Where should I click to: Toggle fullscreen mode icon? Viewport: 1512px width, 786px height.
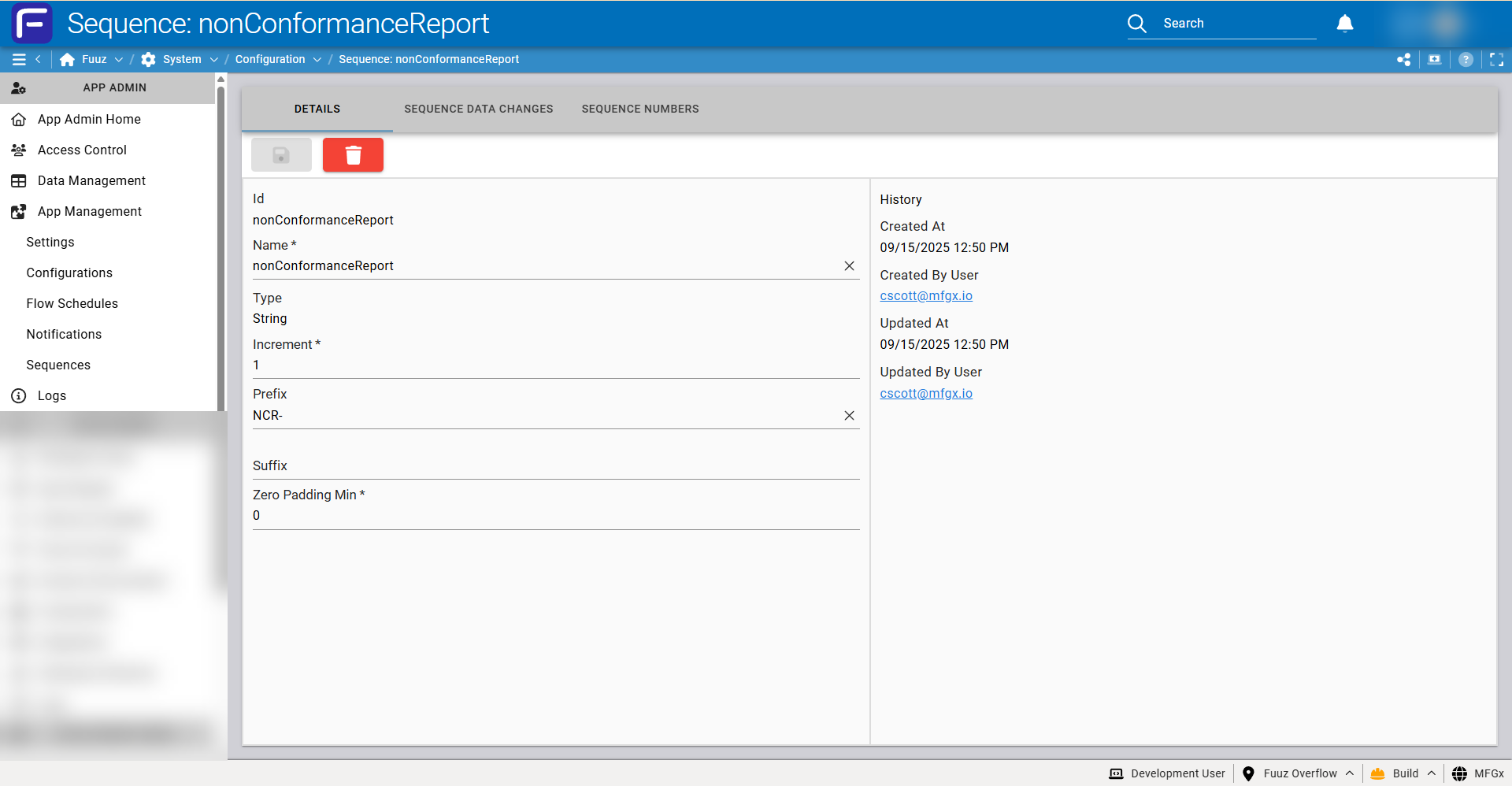(1496, 59)
